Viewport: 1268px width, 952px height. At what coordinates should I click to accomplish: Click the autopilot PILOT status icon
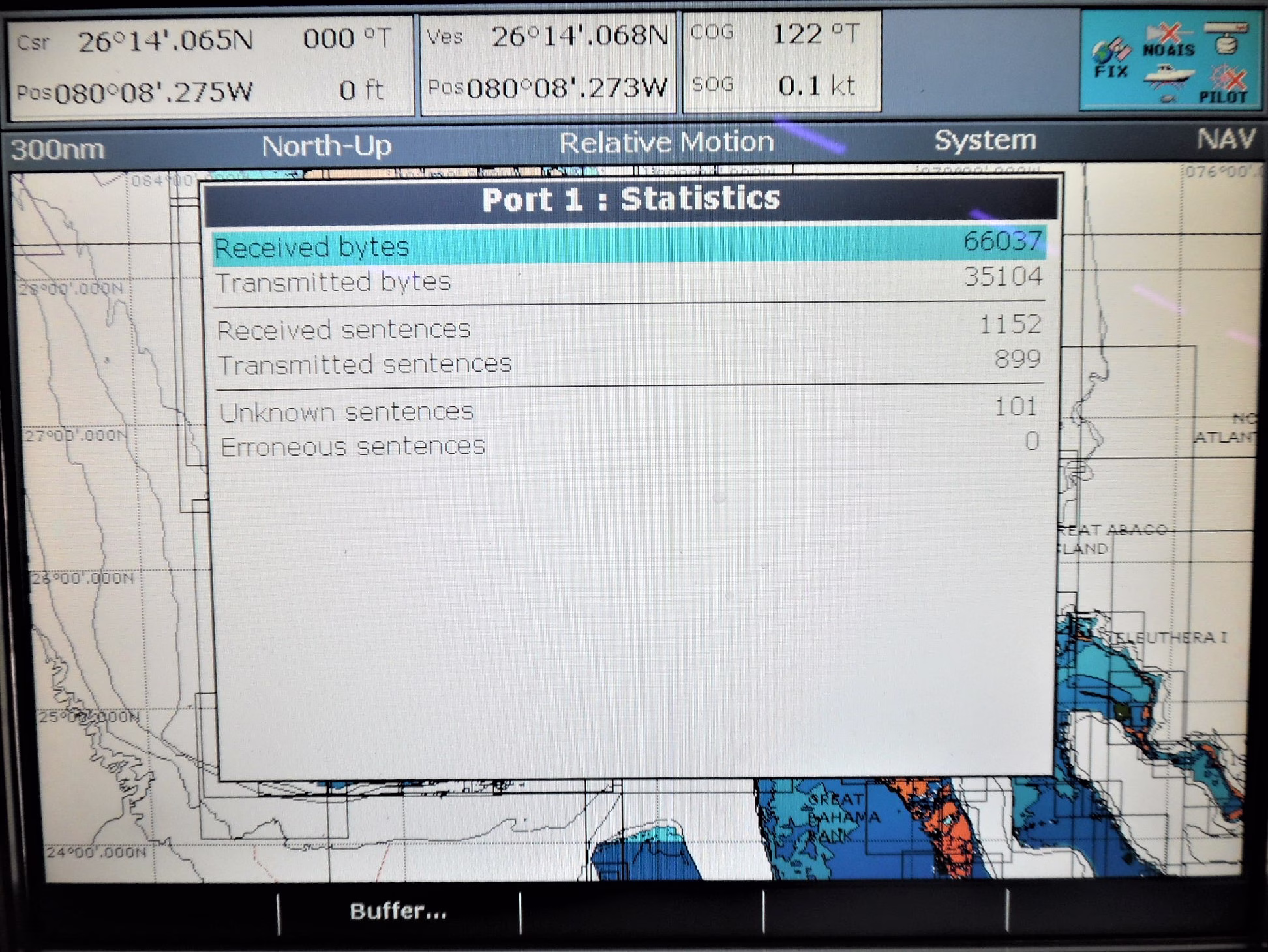(1226, 85)
